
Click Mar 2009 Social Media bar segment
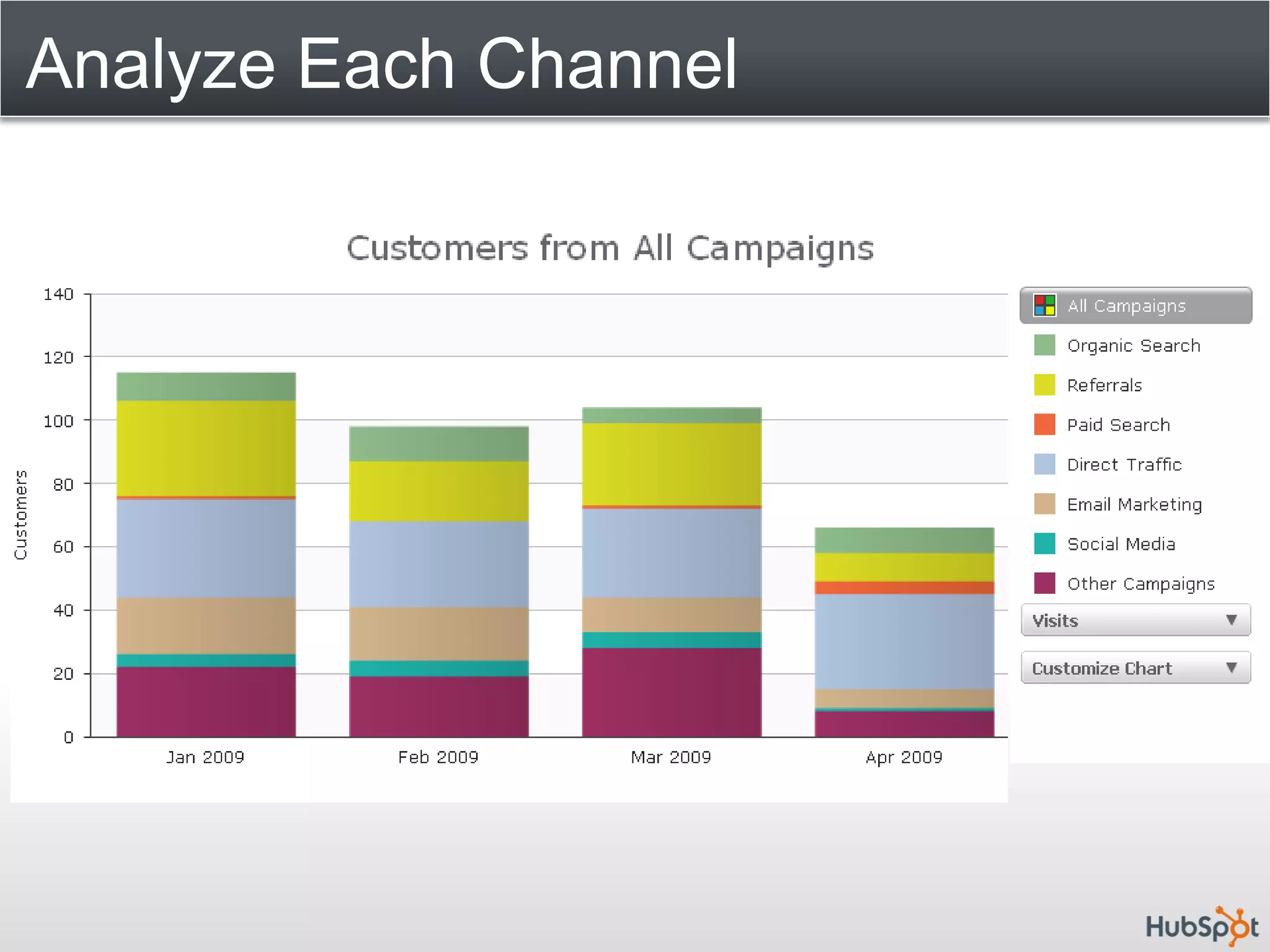pos(672,640)
